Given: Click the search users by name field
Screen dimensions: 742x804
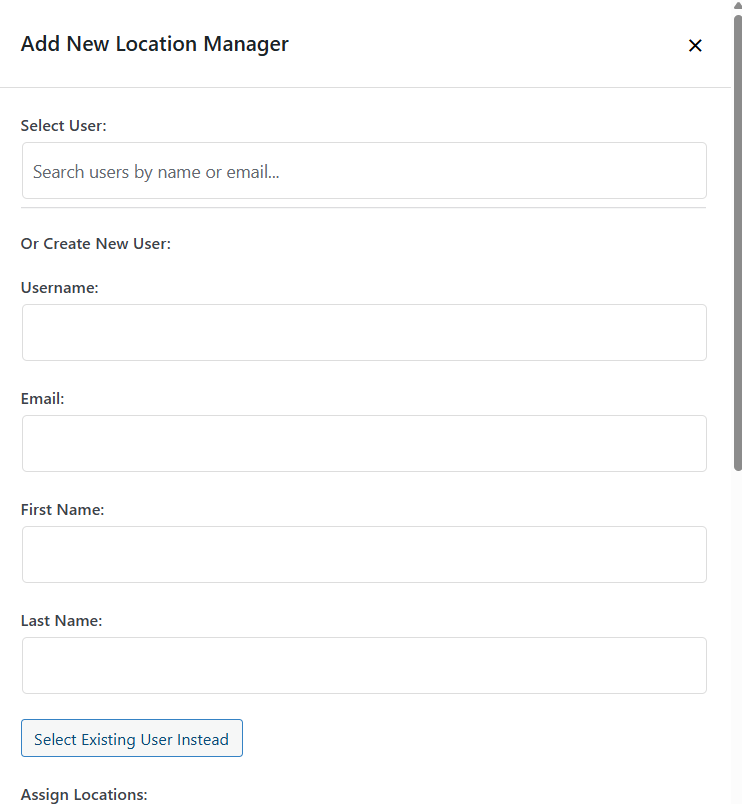Looking at the screenshot, I should pyautogui.click(x=364, y=171).
